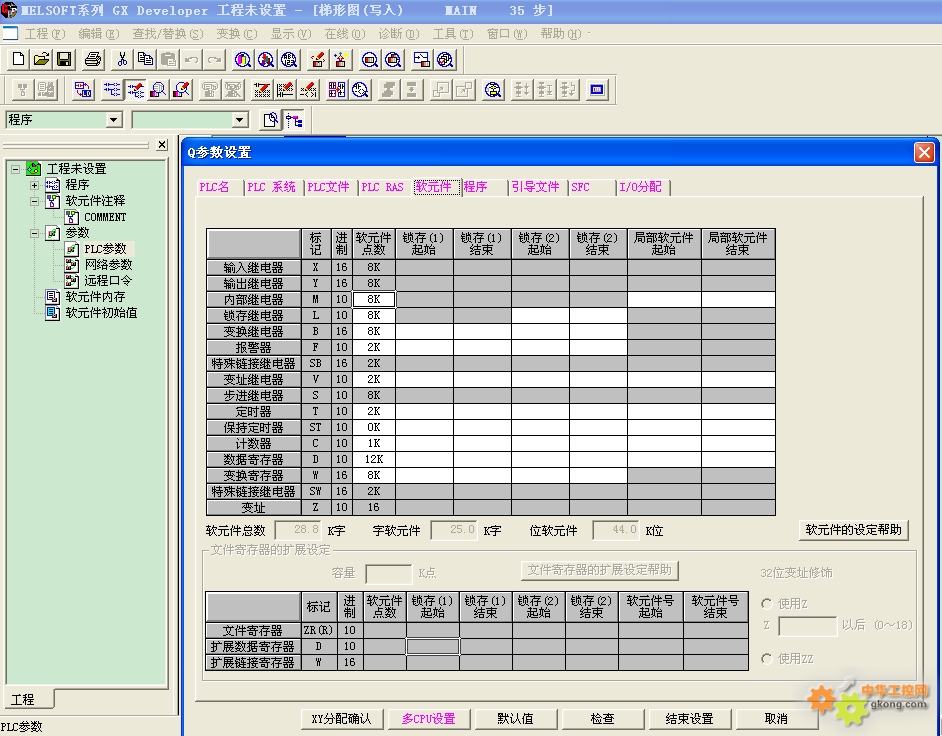Click the blue window icon ending second toolbar
This screenshot has height=736, width=942.
597,90
